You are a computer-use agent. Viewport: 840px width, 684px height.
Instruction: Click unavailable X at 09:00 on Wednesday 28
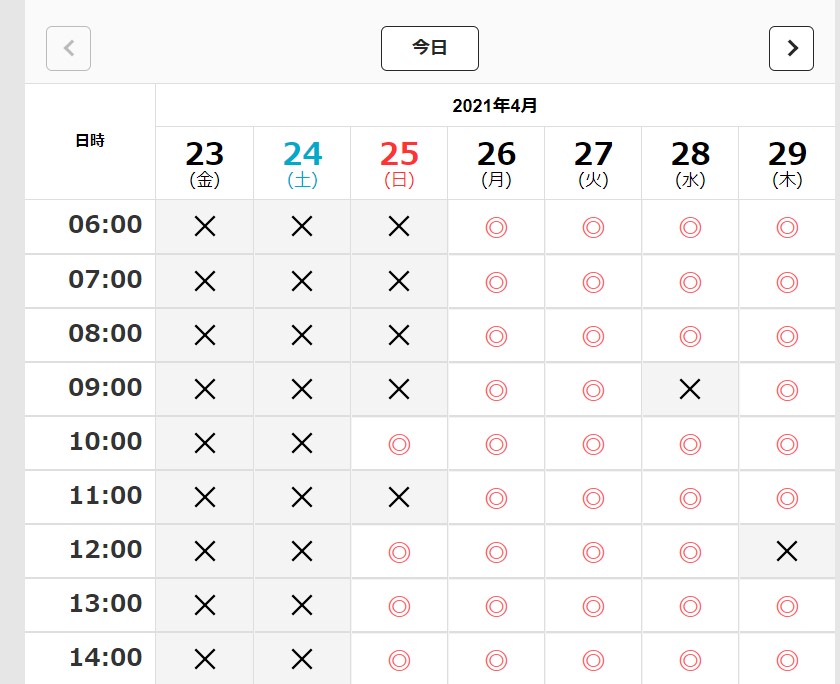690,389
